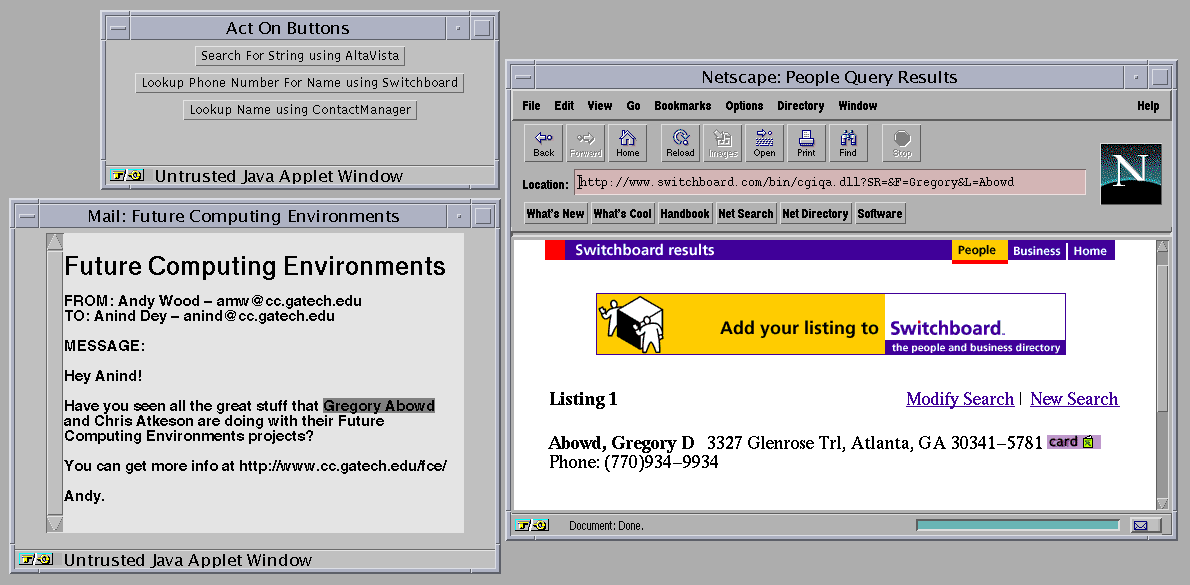
Task: Click the Location URL input field
Action: 830,183
